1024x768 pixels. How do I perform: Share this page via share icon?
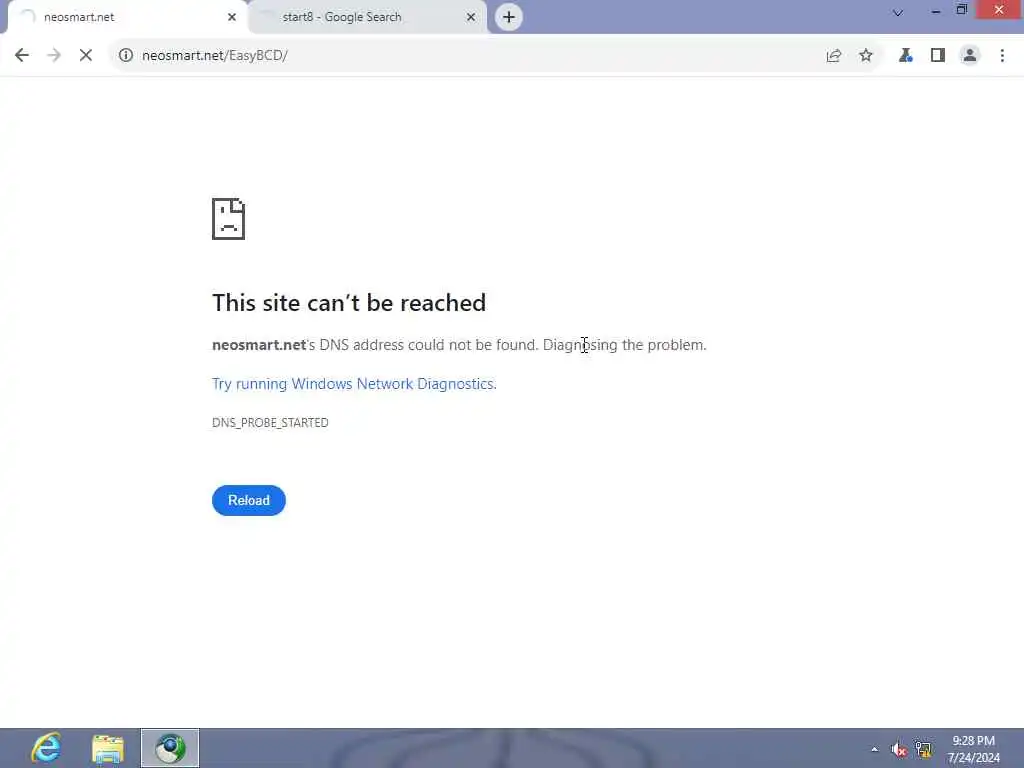pyautogui.click(x=833, y=56)
